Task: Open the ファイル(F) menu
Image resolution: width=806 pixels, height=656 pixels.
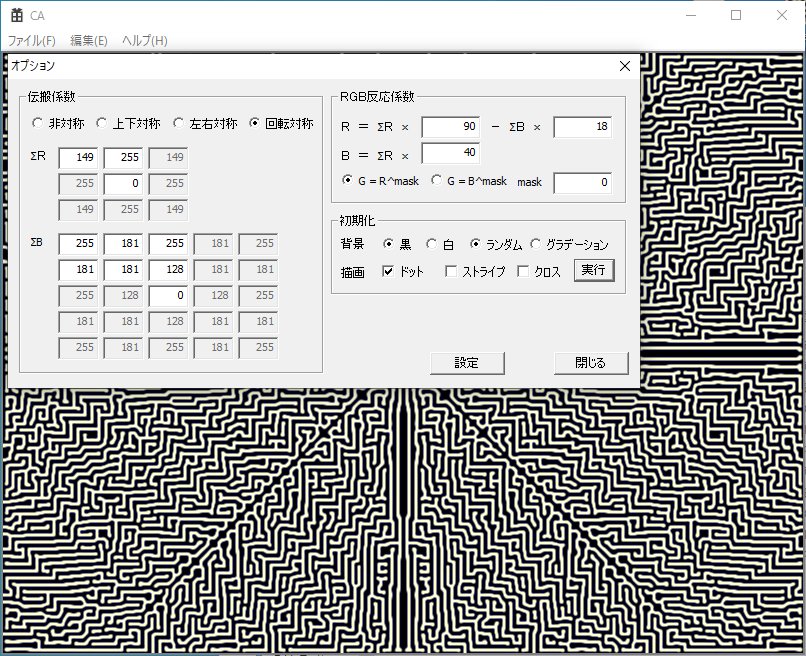Action: [x=32, y=41]
